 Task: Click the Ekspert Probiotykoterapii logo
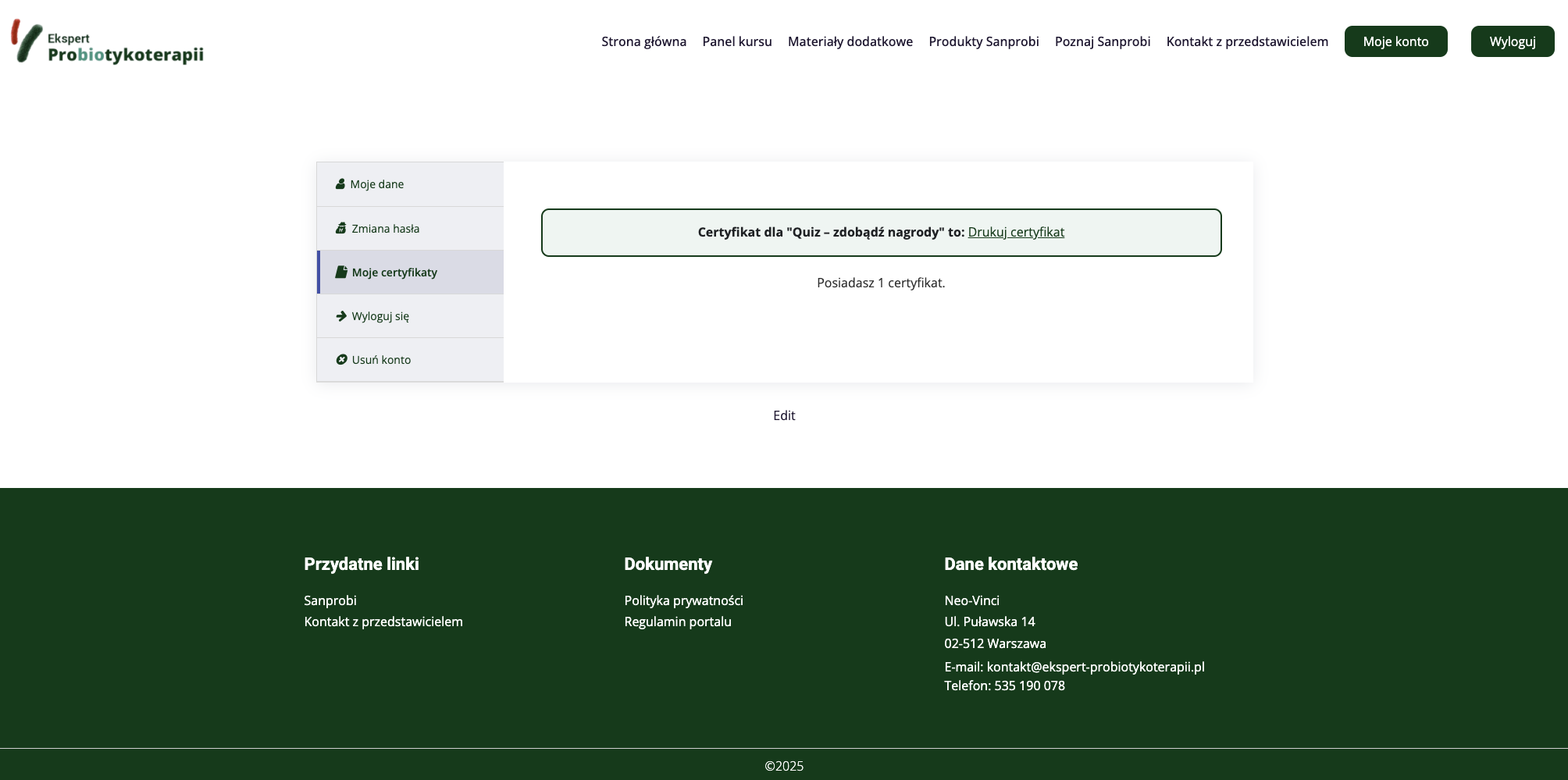coord(108,42)
